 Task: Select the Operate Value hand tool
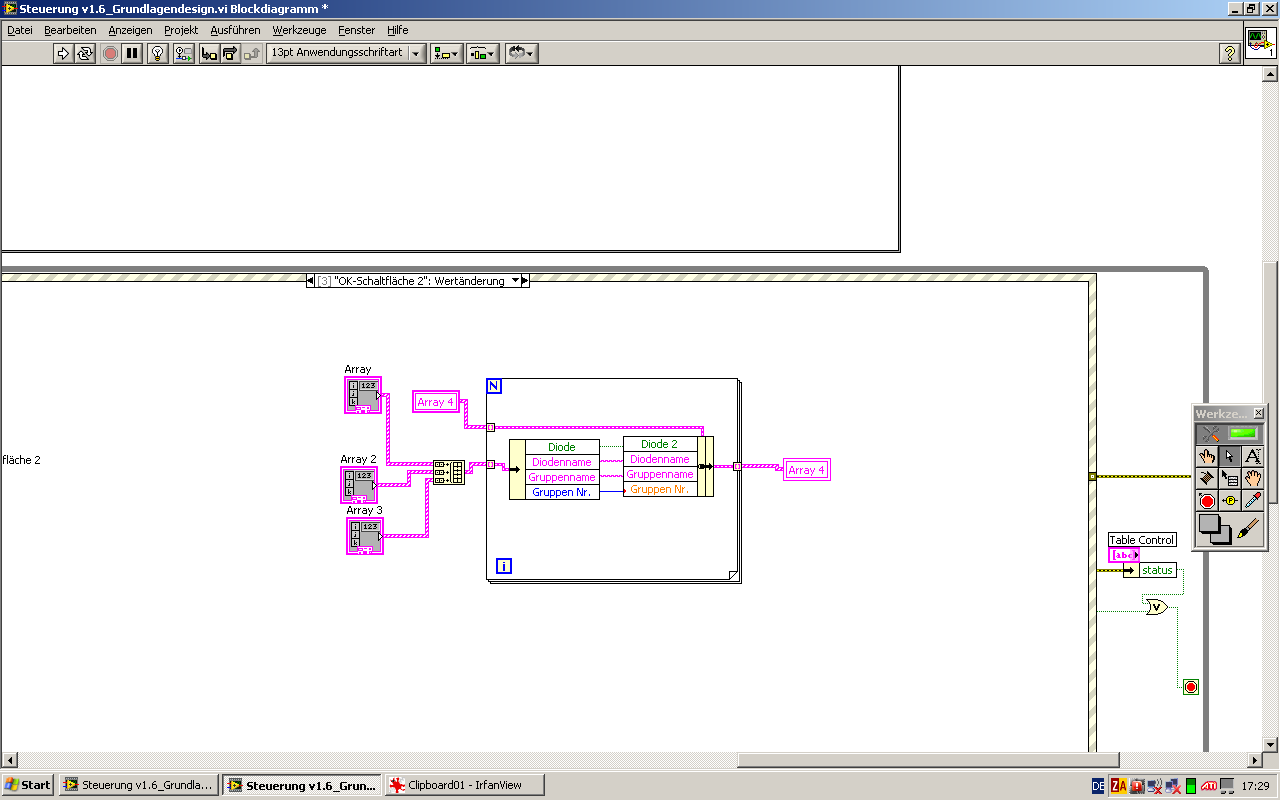click(1208, 457)
